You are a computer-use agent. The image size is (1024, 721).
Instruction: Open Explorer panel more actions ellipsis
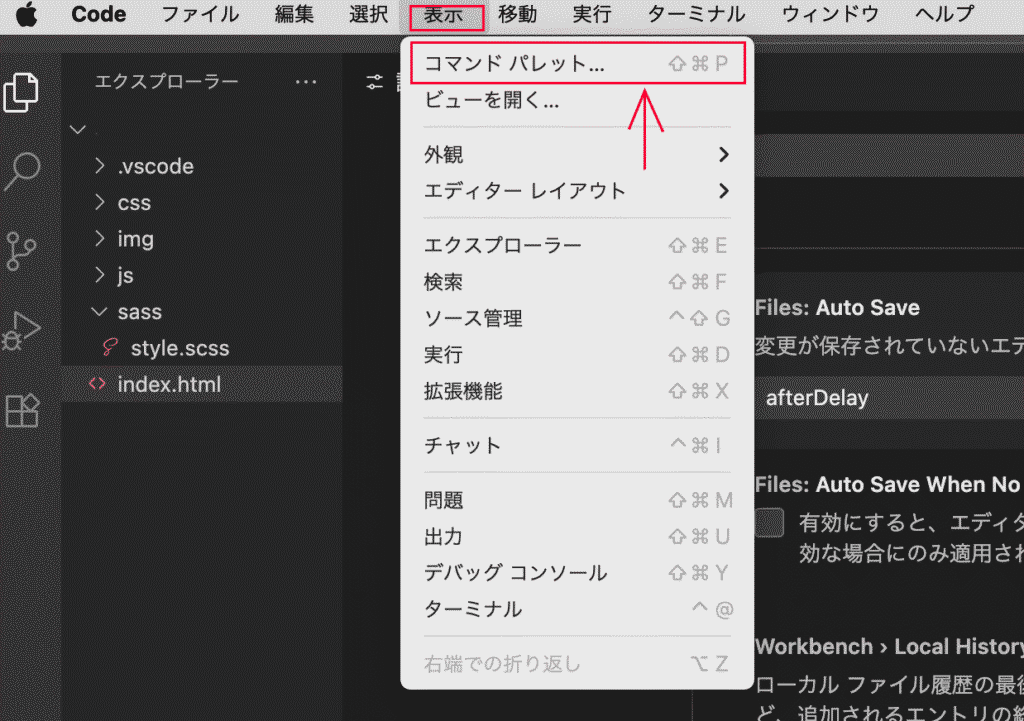point(306,82)
